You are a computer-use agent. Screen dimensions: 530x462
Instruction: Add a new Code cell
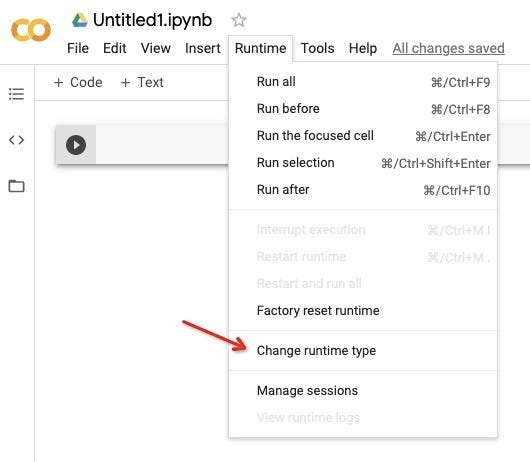coord(78,82)
